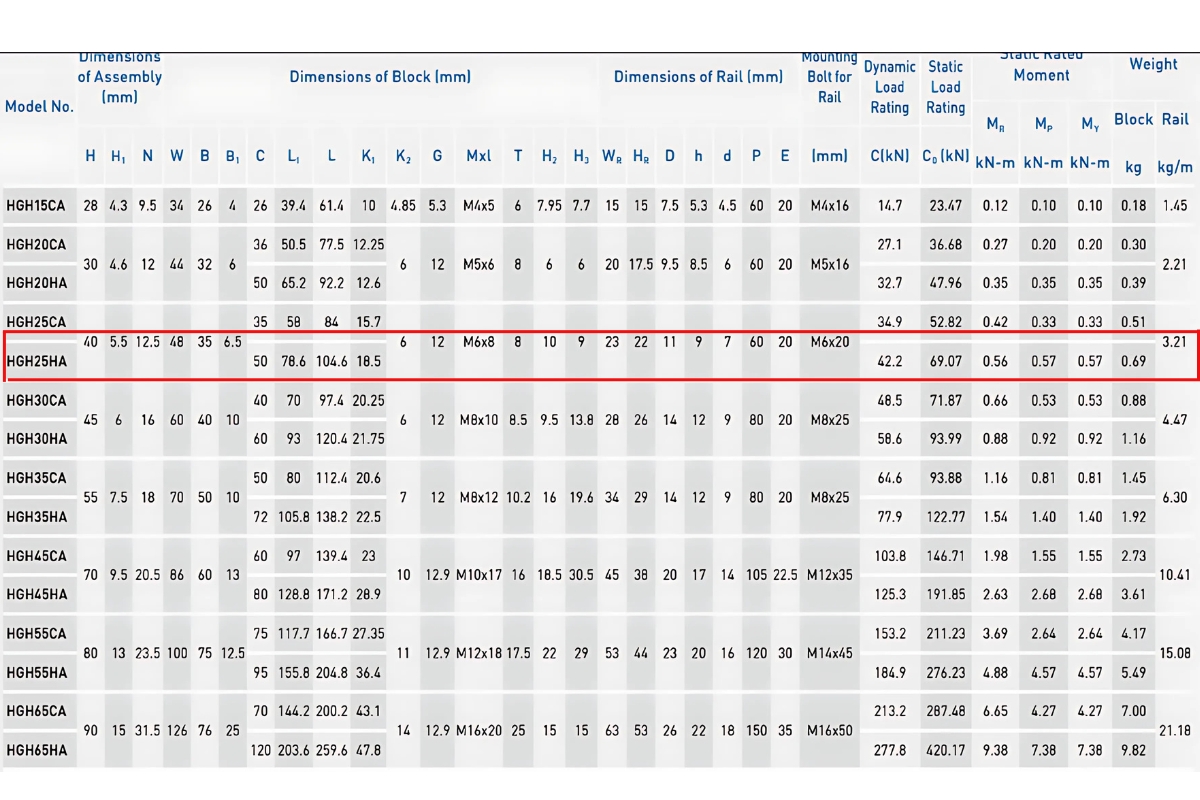
Task: Click the HGH25HA model row label
Action: 36,361
